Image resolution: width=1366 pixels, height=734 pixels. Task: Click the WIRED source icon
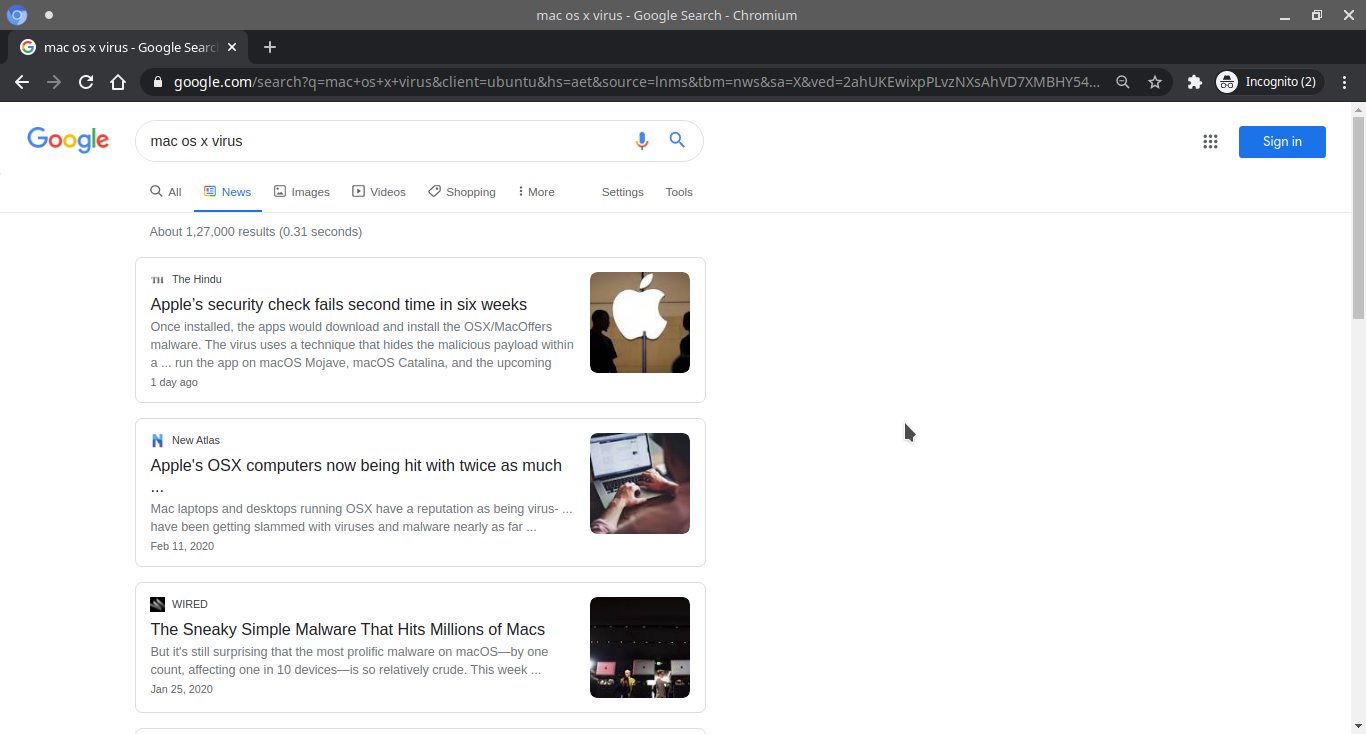pos(157,604)
